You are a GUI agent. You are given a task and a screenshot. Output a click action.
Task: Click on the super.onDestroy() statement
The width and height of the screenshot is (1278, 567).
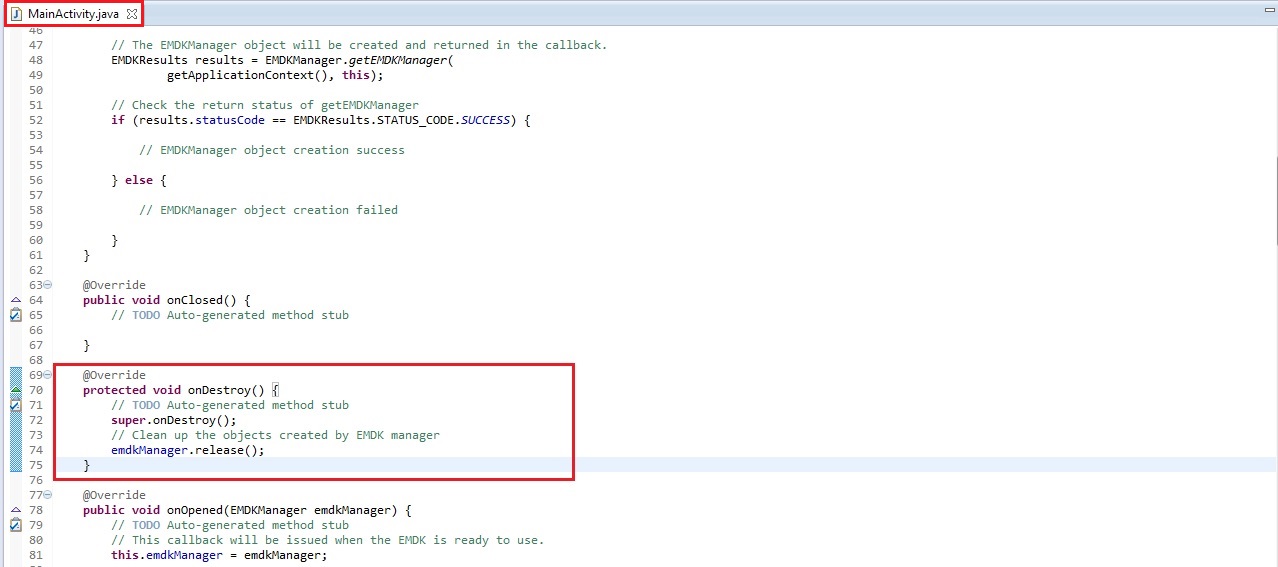pyautogui.click(x=173, y=420)
